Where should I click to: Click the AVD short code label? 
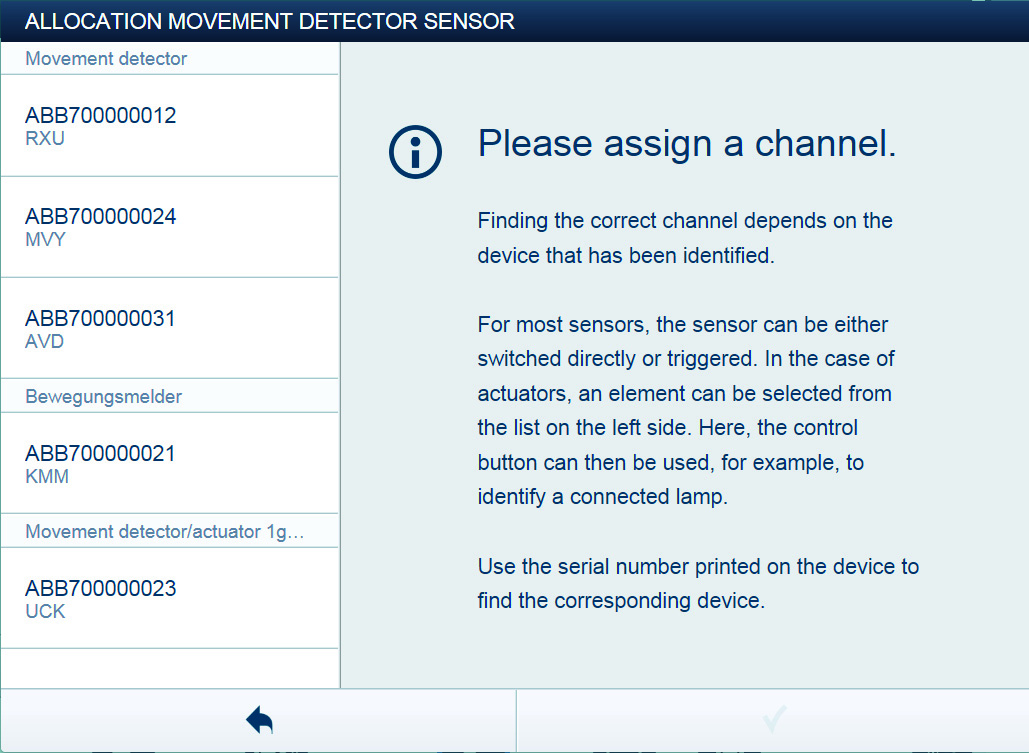tap(45, 341)
